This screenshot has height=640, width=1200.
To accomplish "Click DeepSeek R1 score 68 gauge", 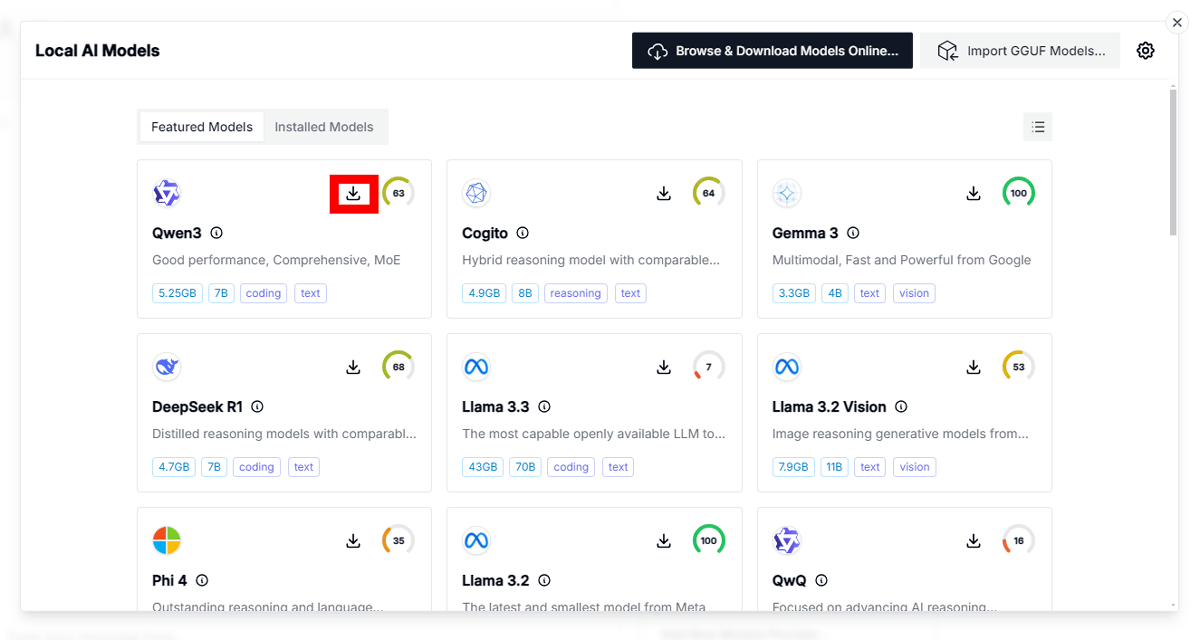I will pyautogui.click(x=398, y=367).
